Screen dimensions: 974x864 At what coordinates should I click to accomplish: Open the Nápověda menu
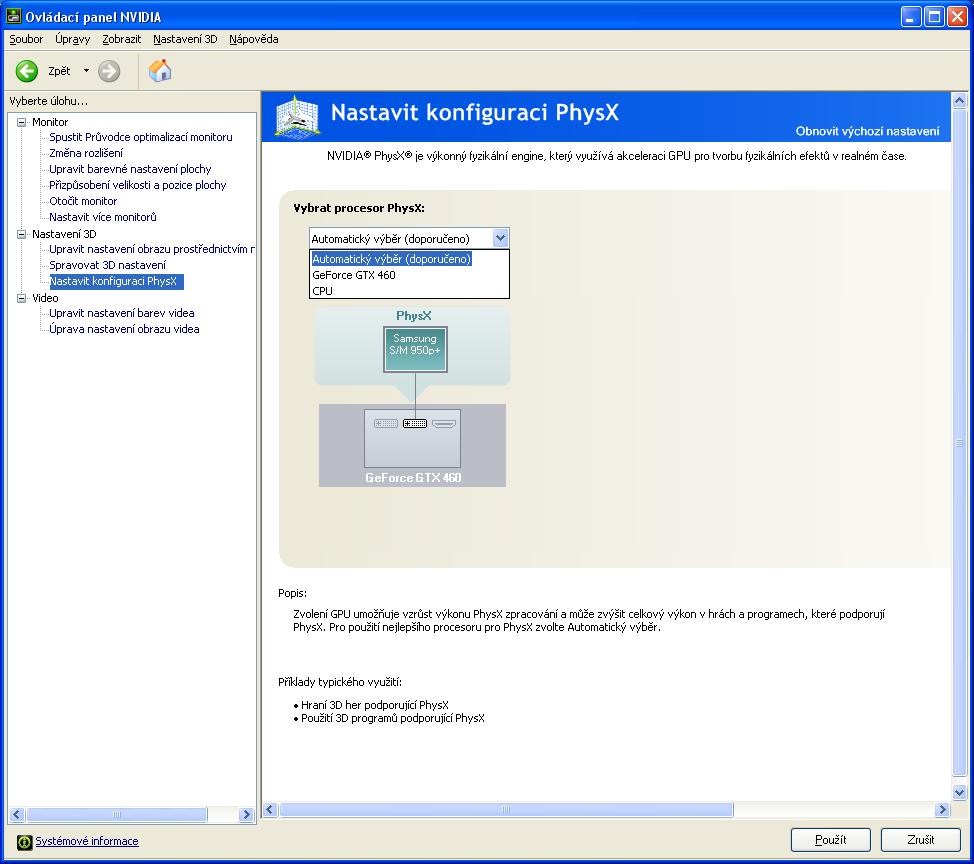(x=253, y=39)
